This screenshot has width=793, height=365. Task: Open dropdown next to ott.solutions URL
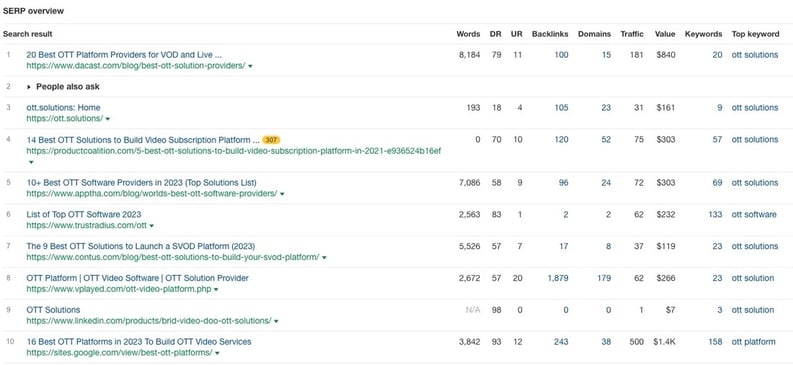(108, 119)
